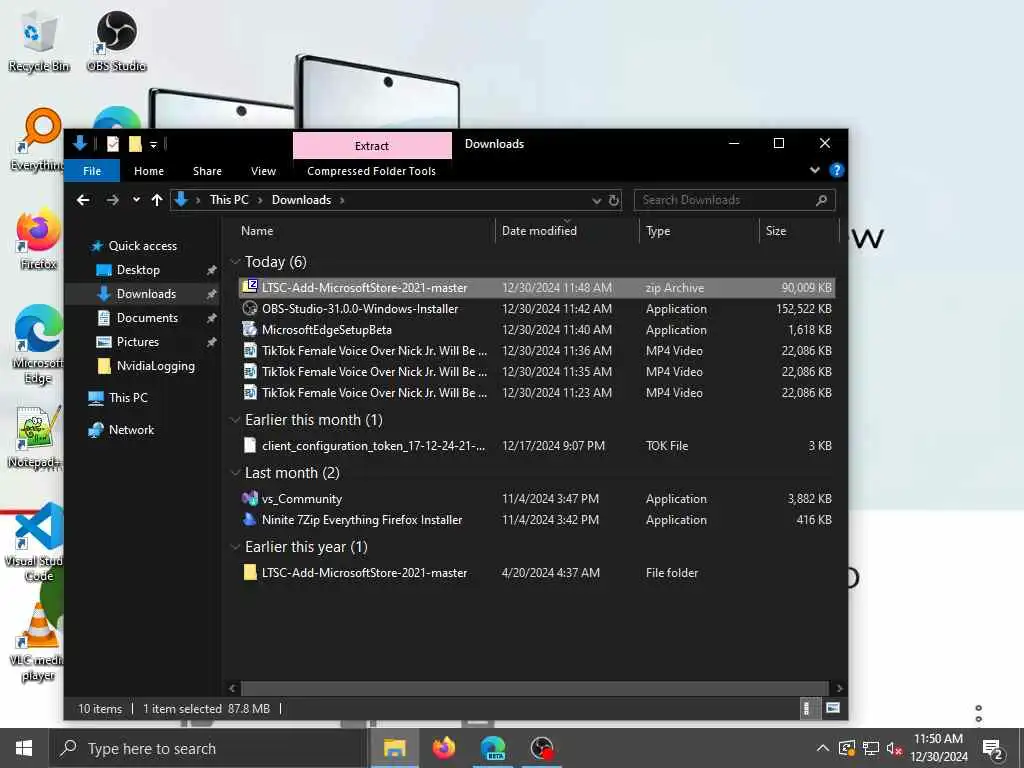Switch to Details view icon in status bar
This screenshot has width=1024, height=768.
[807, 709]
